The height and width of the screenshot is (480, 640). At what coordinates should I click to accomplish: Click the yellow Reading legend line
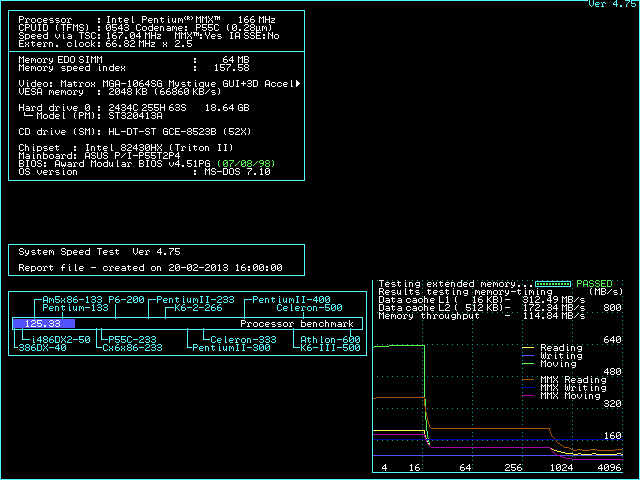coord(530,348)
